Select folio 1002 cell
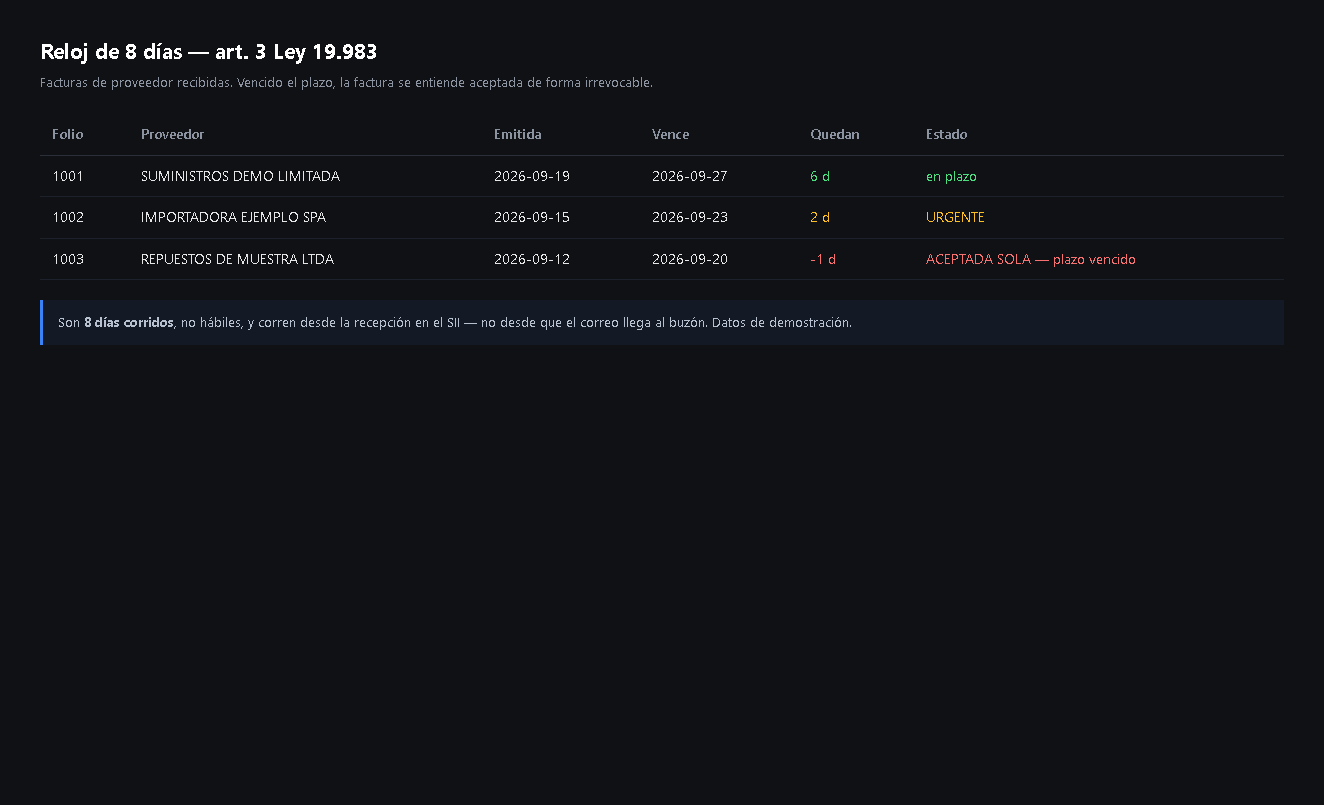1324x805 pixels. click(68, 217)
